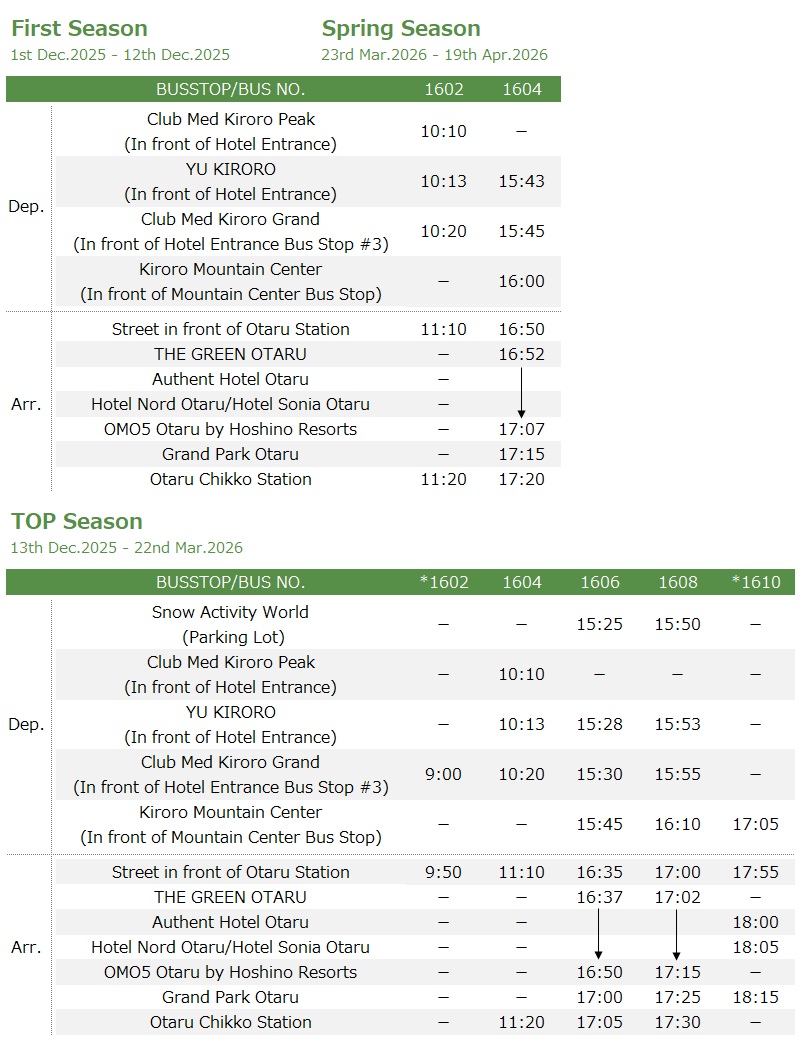This screenshot has width=801, height=1045.
Task: Click the 18:15 Grand Park Otaru arrival time
Action: coord(755,997)
